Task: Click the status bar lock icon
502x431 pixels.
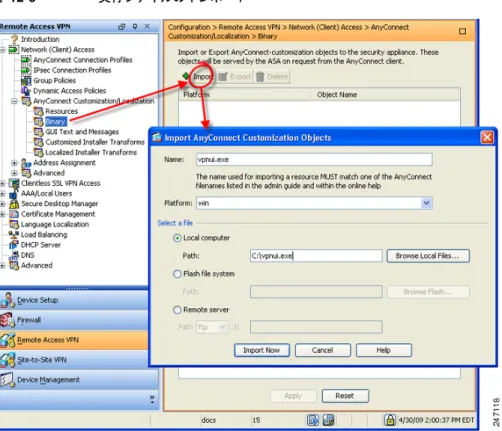Action: pos(390,420)
